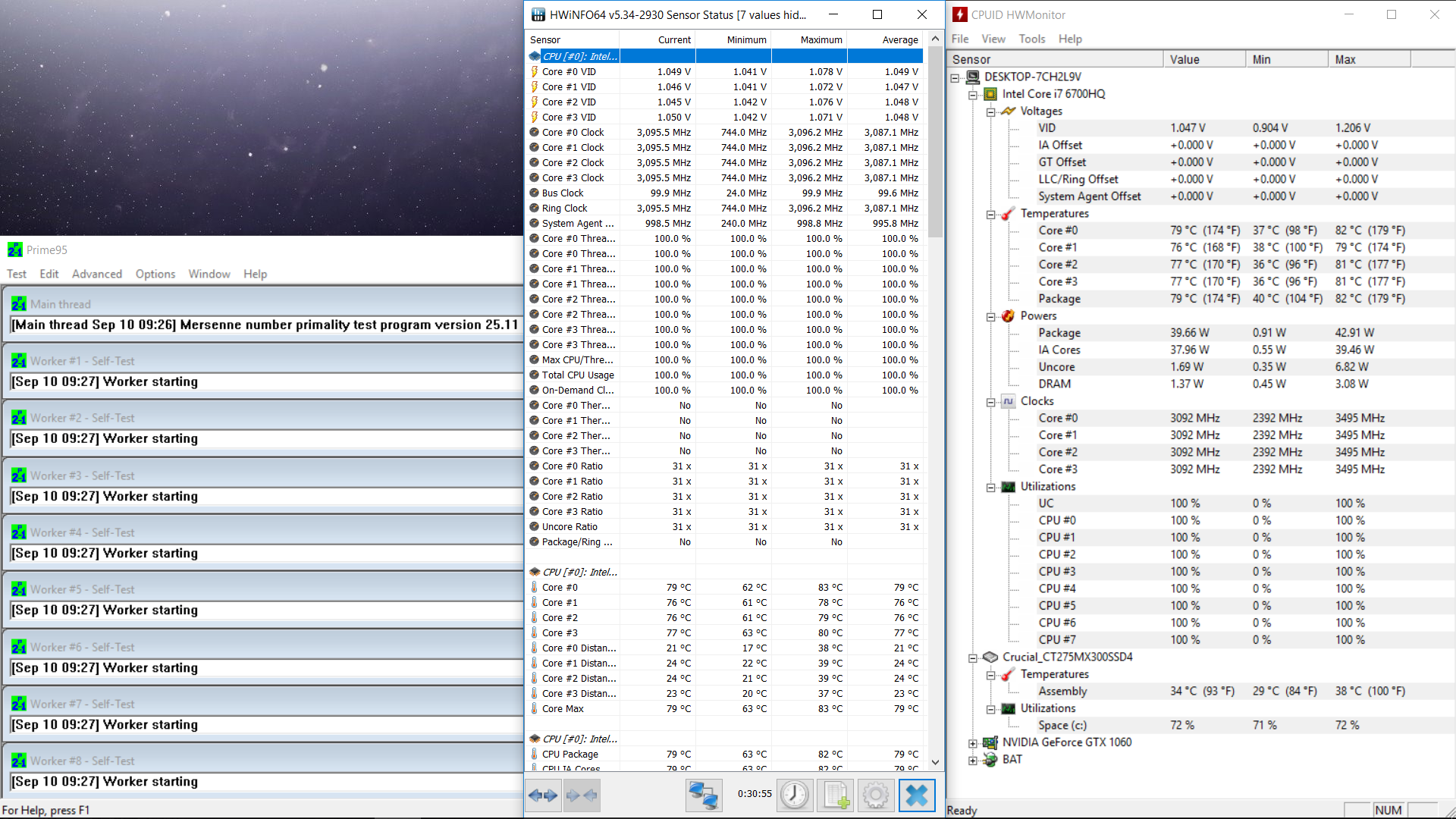The image size is (1456, 819).
Task: Click the HWiNFO vertical scrollbar thumb
Action: tap(935, 142)
